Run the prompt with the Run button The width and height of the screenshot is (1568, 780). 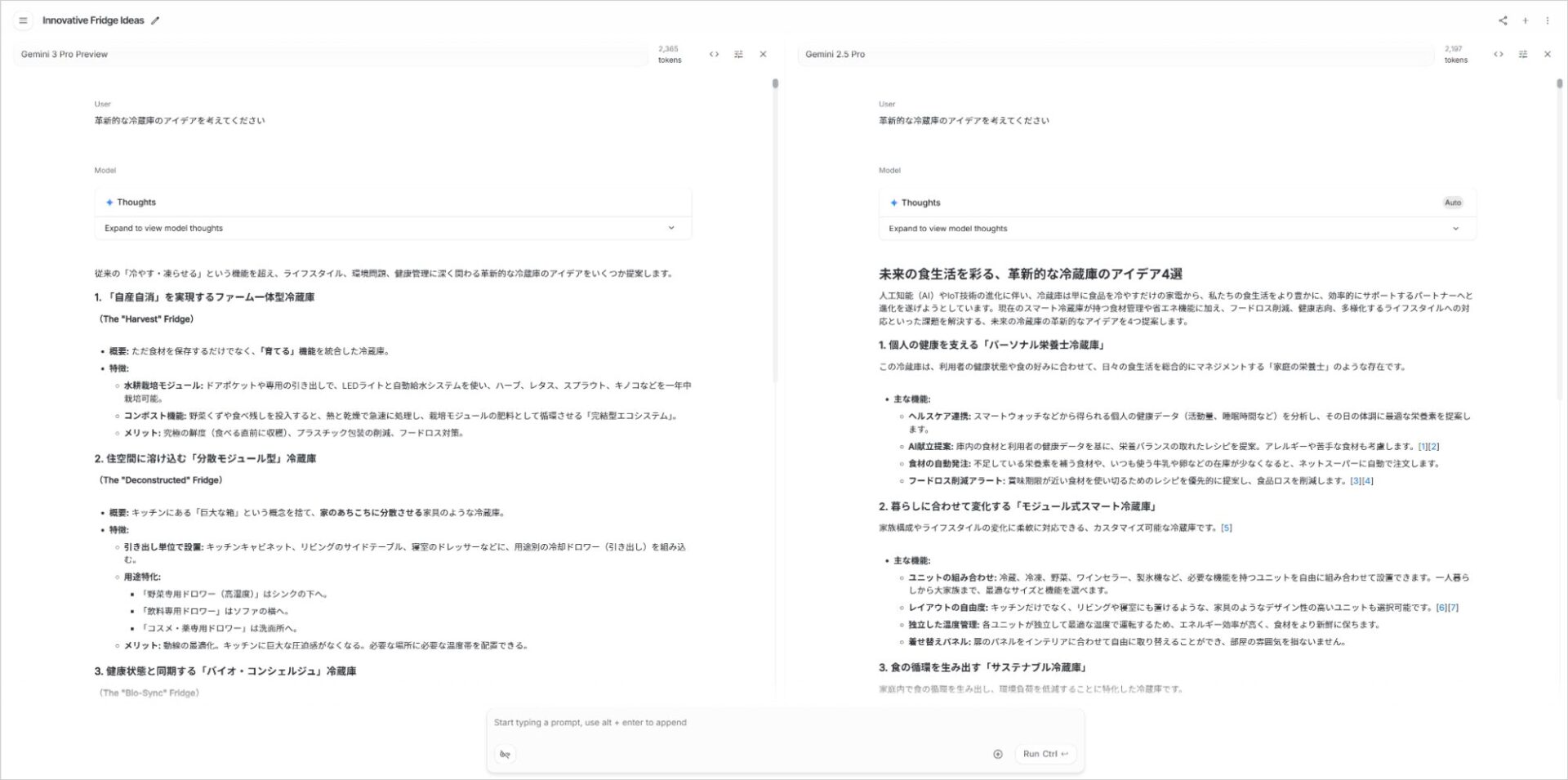(1044, 754)
